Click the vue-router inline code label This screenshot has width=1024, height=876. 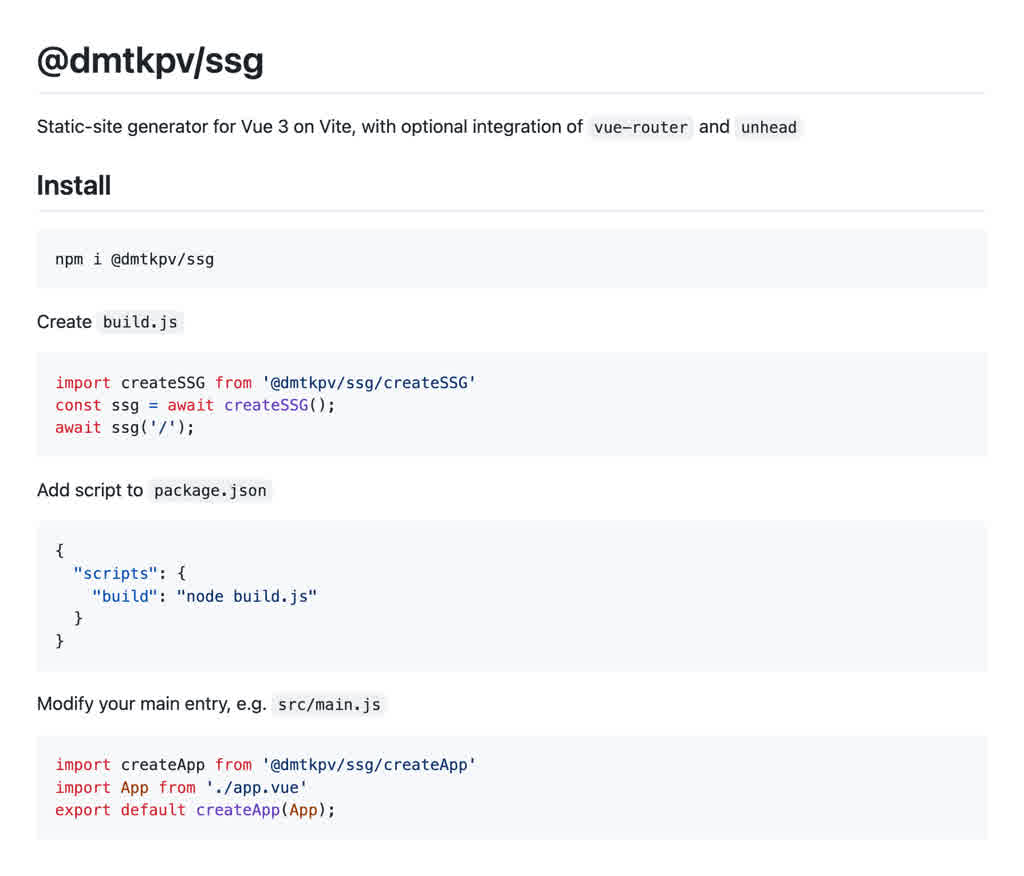coord(640,127)
